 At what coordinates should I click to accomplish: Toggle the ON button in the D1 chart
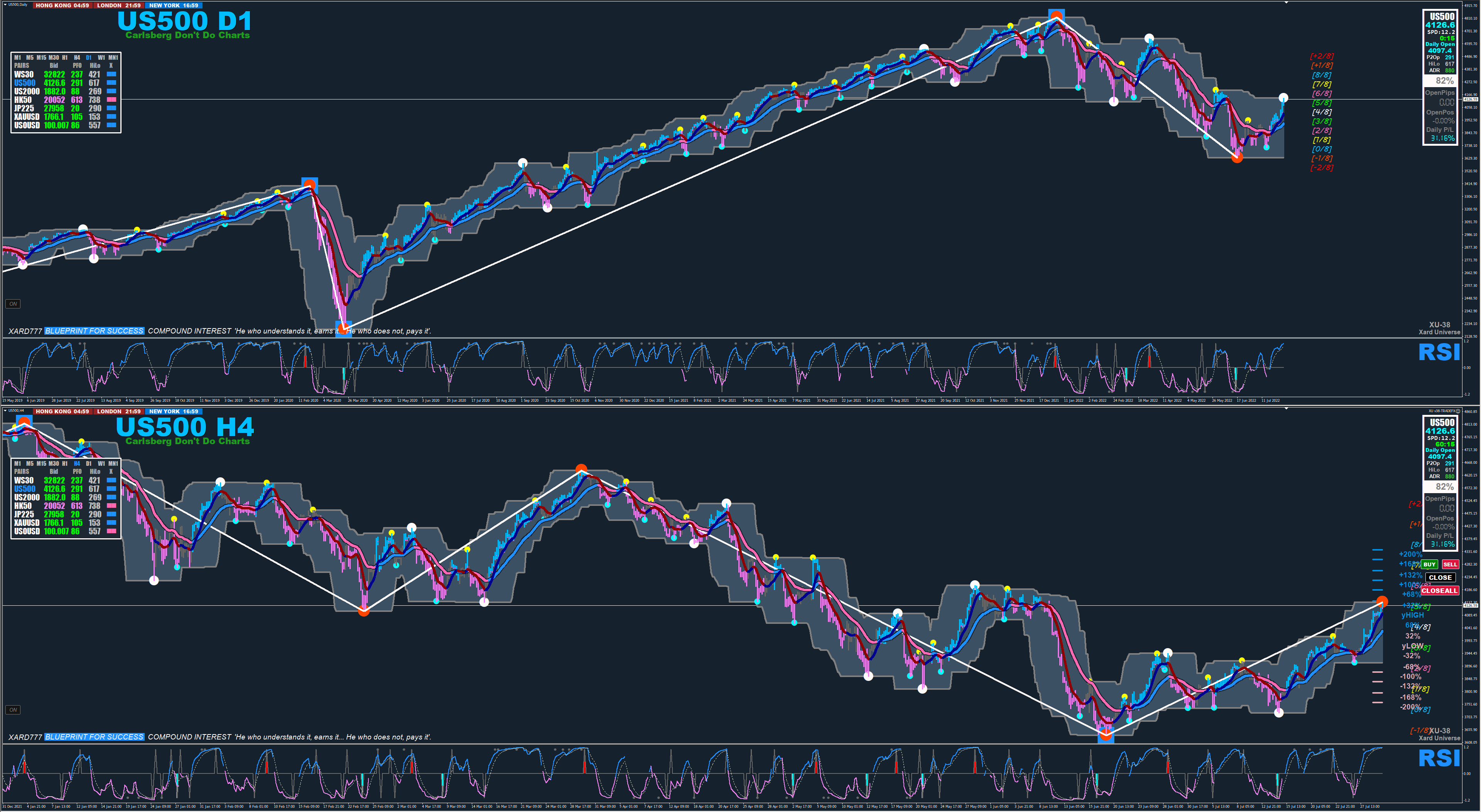point(13,303)
